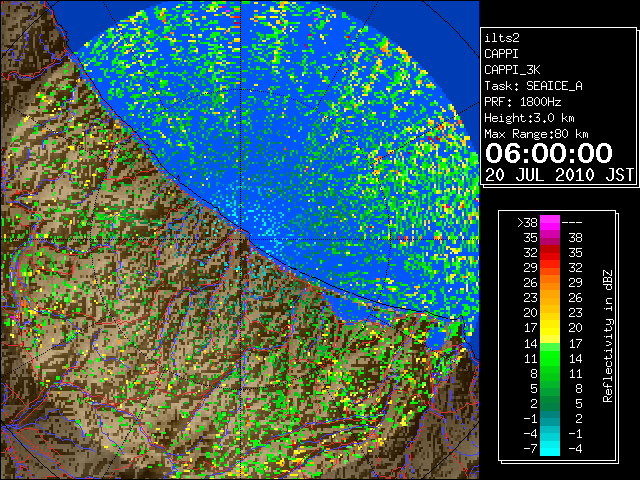Click the '>38' legend label
Image resolution: width=640 pixels, height=480 pixels.
pos(527,222)
